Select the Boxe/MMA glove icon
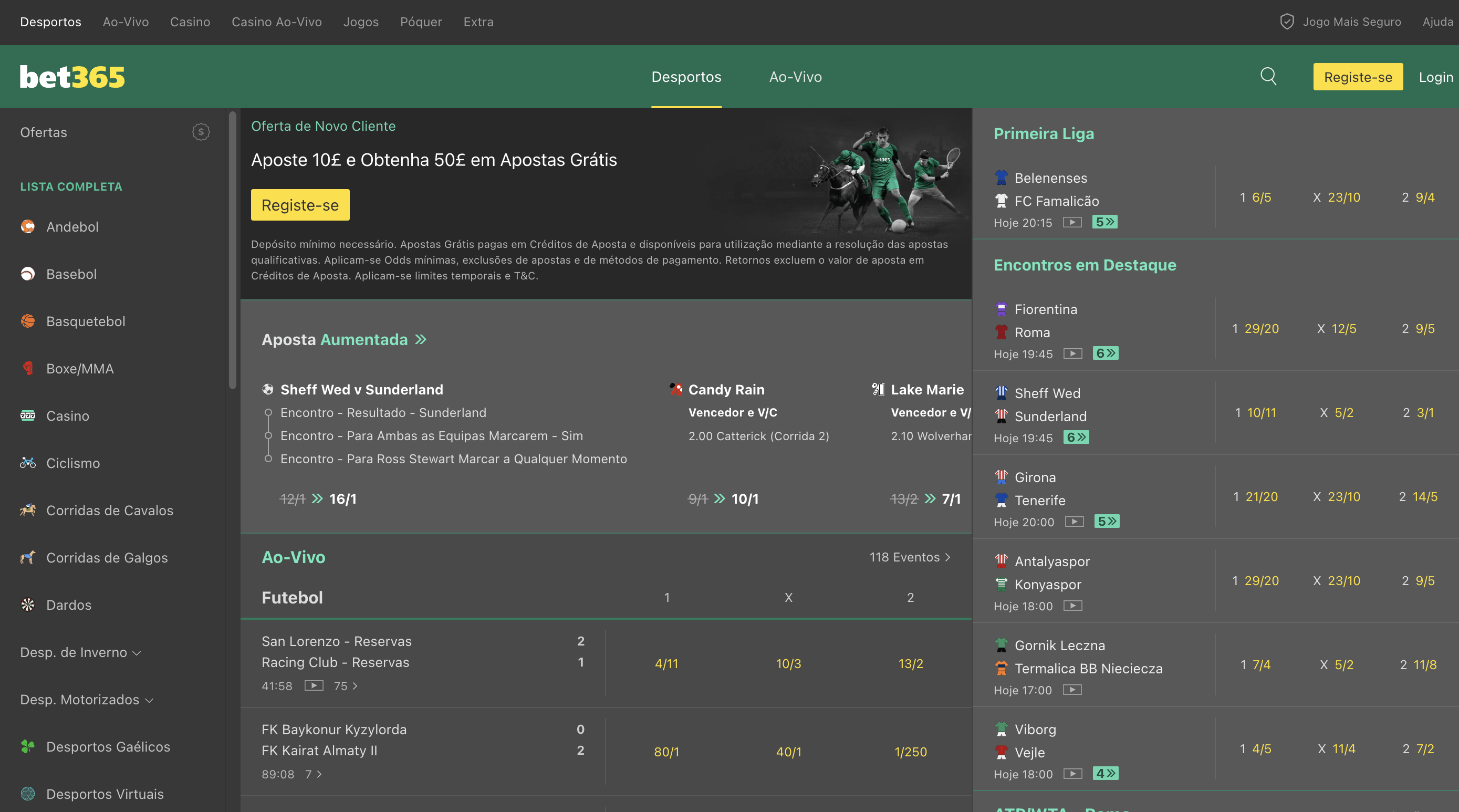The height and width of the screenshot is (812, 1459). click(x=28, y=369)
